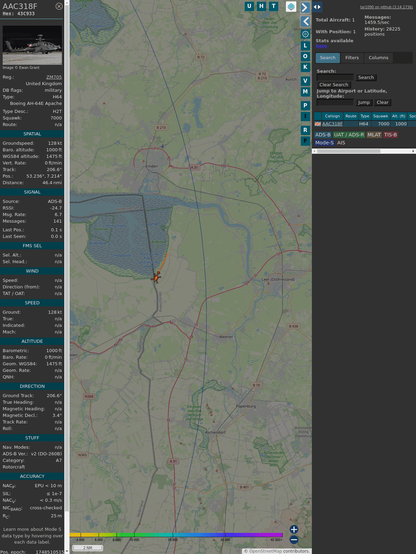The height and width of the screenshot is (554, 416).
Task: Click the AIS legend label
Action: pyautogui.click(x=341, y=143)
